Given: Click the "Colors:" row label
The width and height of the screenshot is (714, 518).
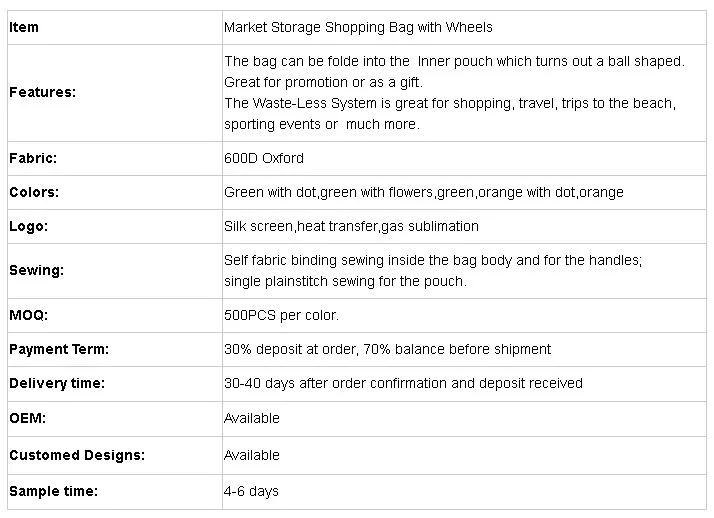Looking at the screenshot, I should pyautogui.click(x=34, y=192).
